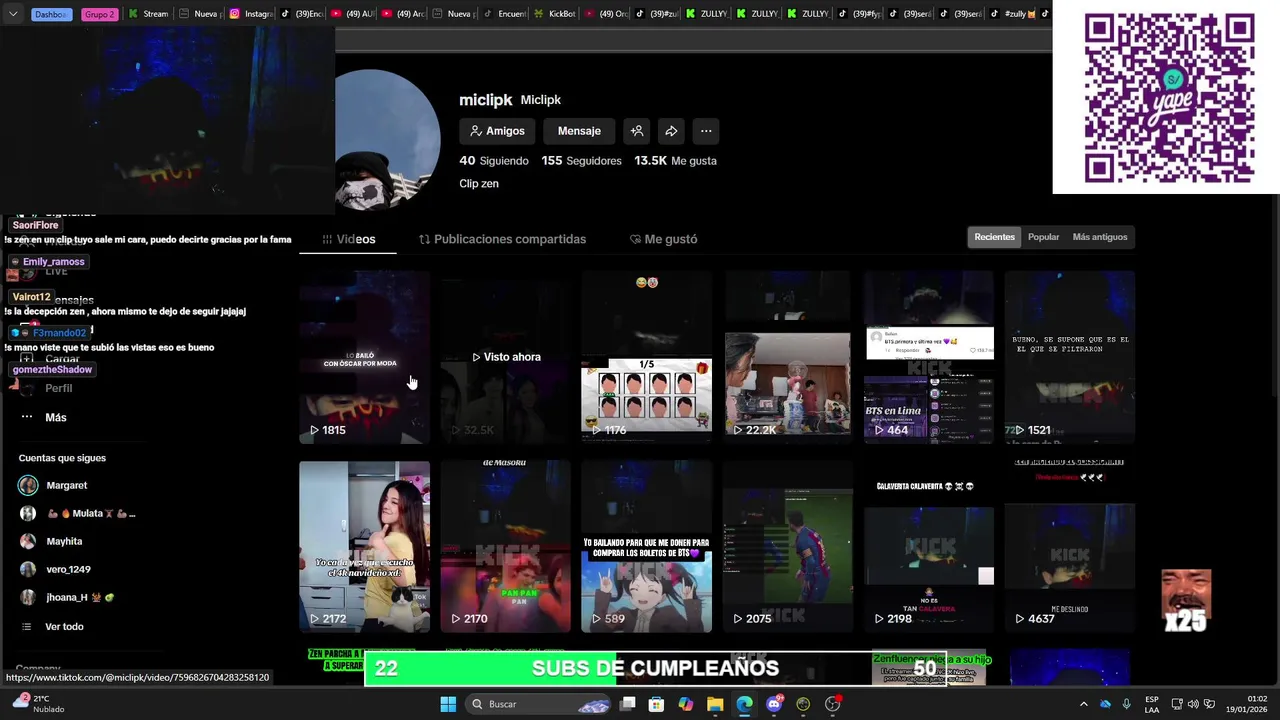Open the video with 1521 views
The image size is (1280, 720).
point(1069,357)
